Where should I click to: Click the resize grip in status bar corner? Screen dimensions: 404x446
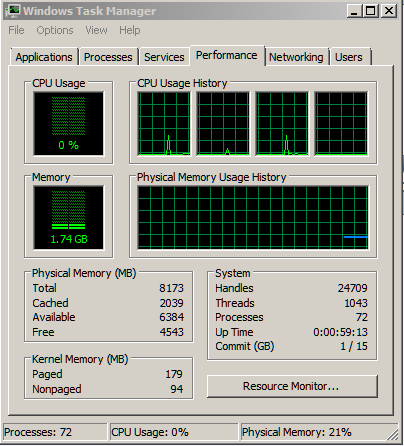click(393, 434)
